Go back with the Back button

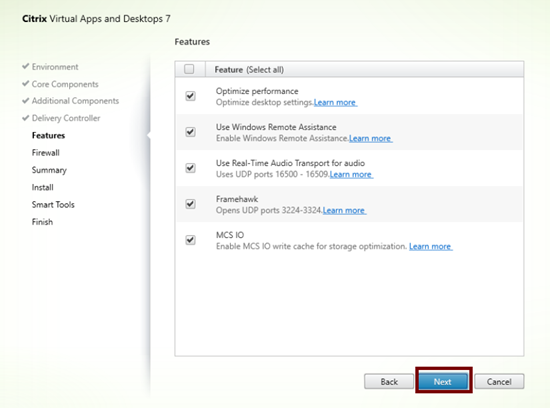click(389, 381)
